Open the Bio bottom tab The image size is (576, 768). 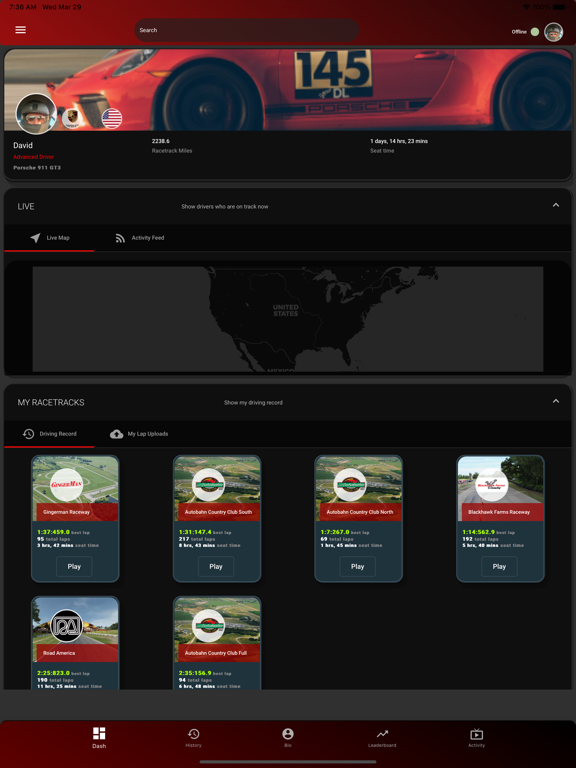288,738
